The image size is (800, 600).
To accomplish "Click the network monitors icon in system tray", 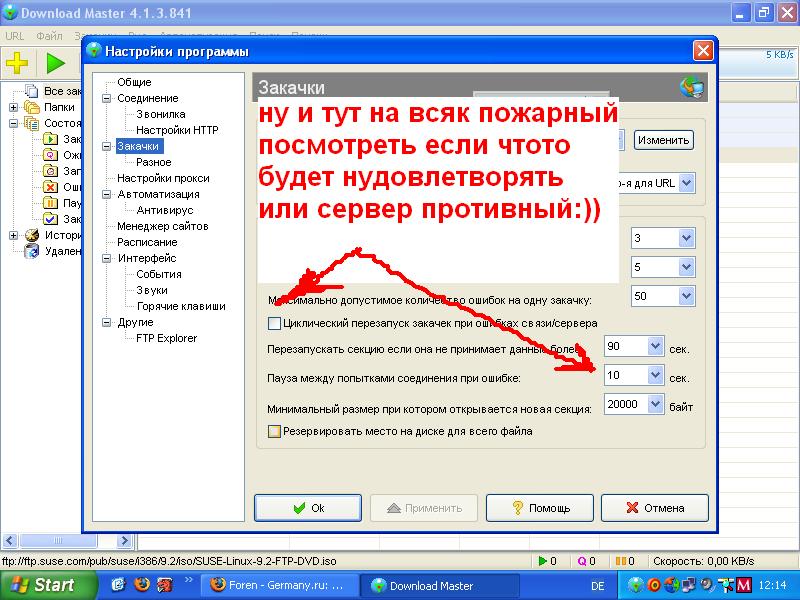I will pos(689,585).
